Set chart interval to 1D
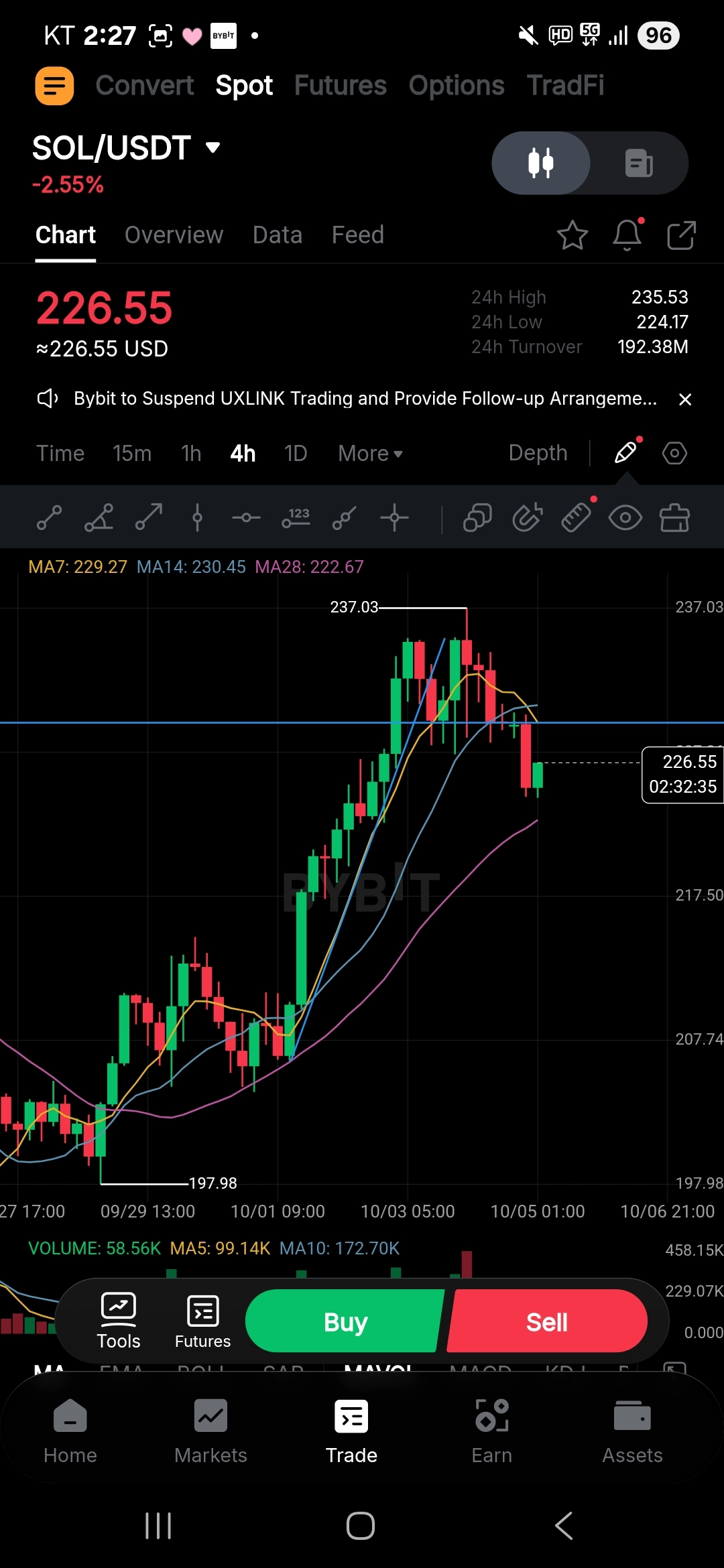This screenshot has width=724, height=1568. (x=296, y=454)
